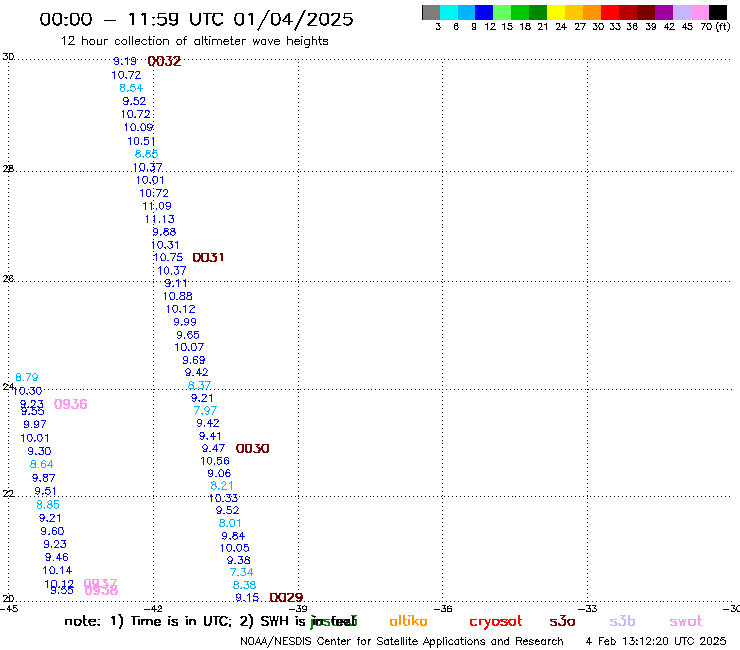
Task: Select the wave height reading 10.51
Action: (x=141, y=141)
